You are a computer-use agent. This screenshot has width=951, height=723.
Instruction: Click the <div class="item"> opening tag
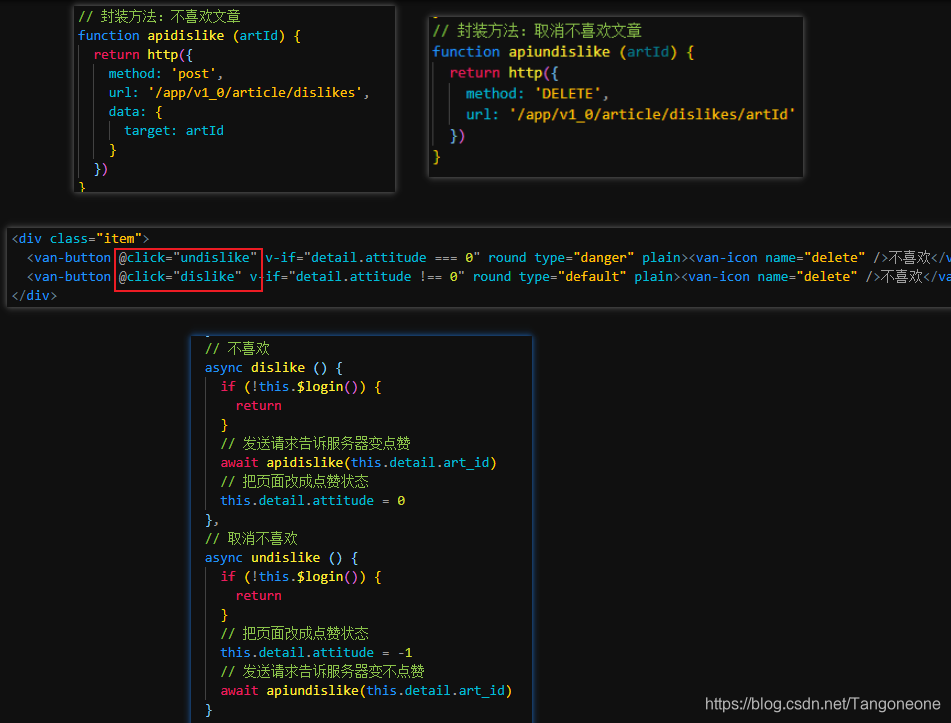80,239
